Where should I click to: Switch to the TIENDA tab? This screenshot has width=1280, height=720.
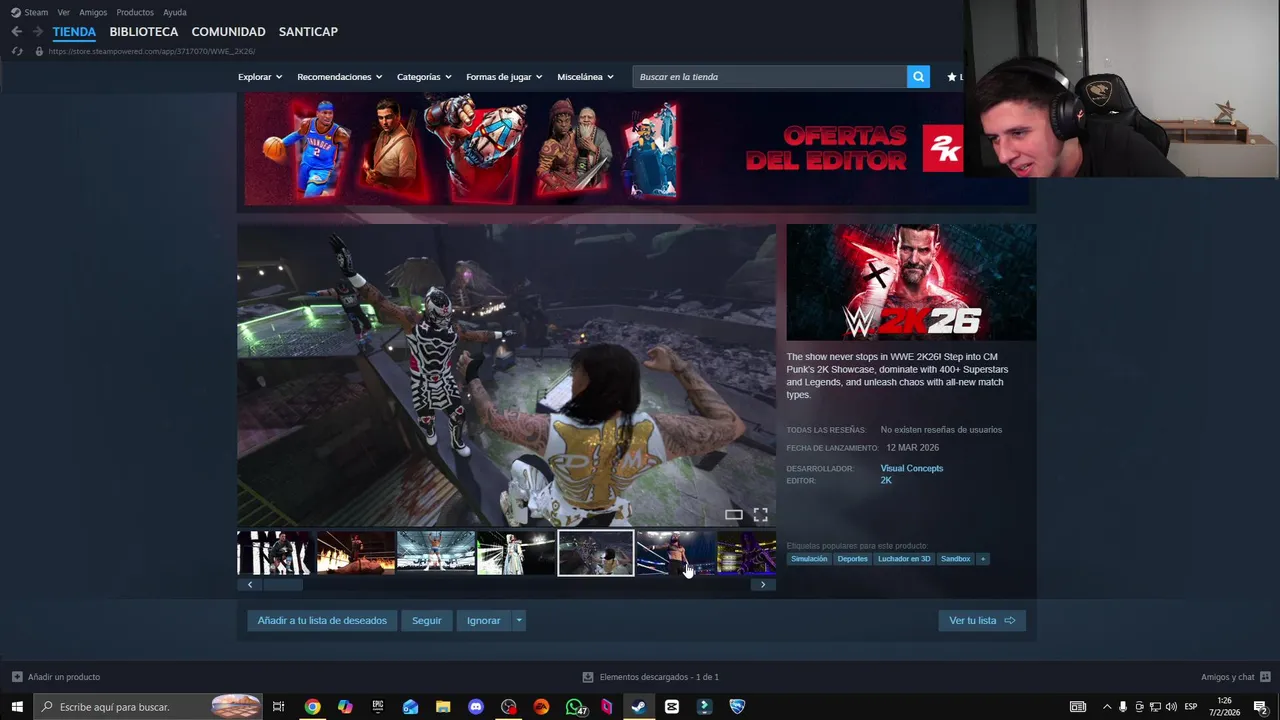[74, 32]
